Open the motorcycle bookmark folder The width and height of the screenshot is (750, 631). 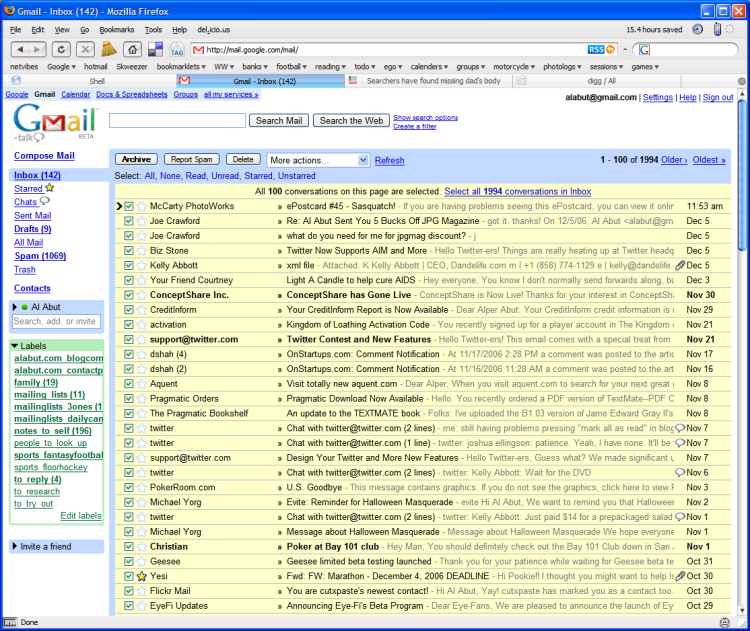[514, 66]
